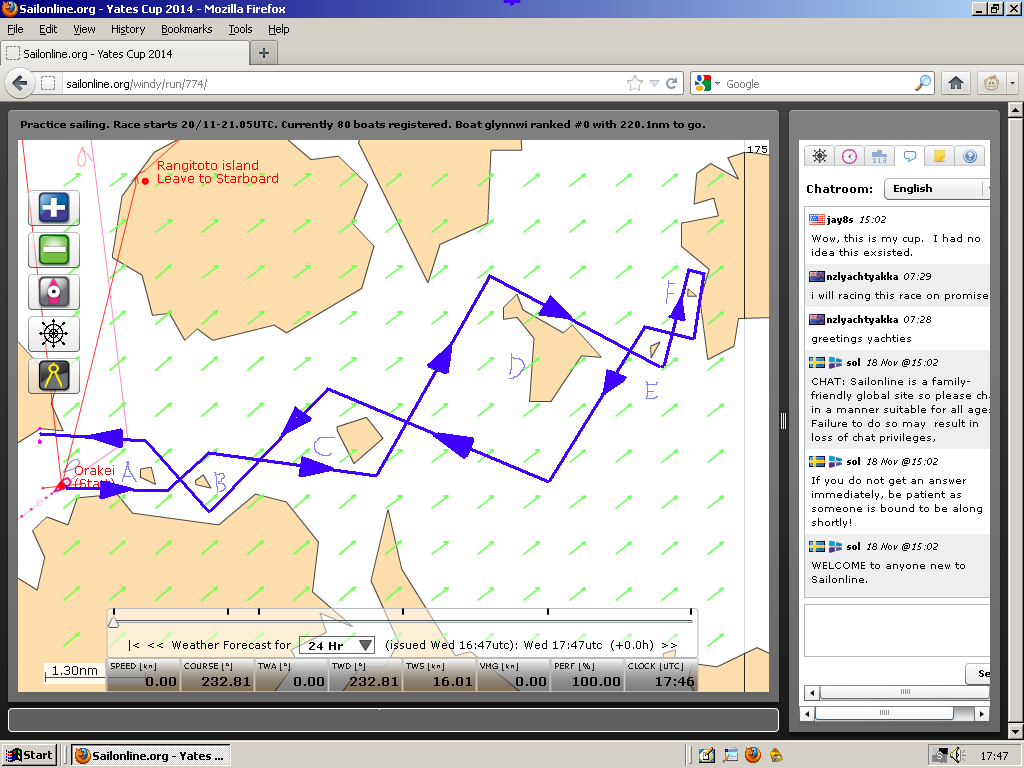This screenshot has width=1024, height=768.
Task: Center map on boat icon
Action: 54,292
